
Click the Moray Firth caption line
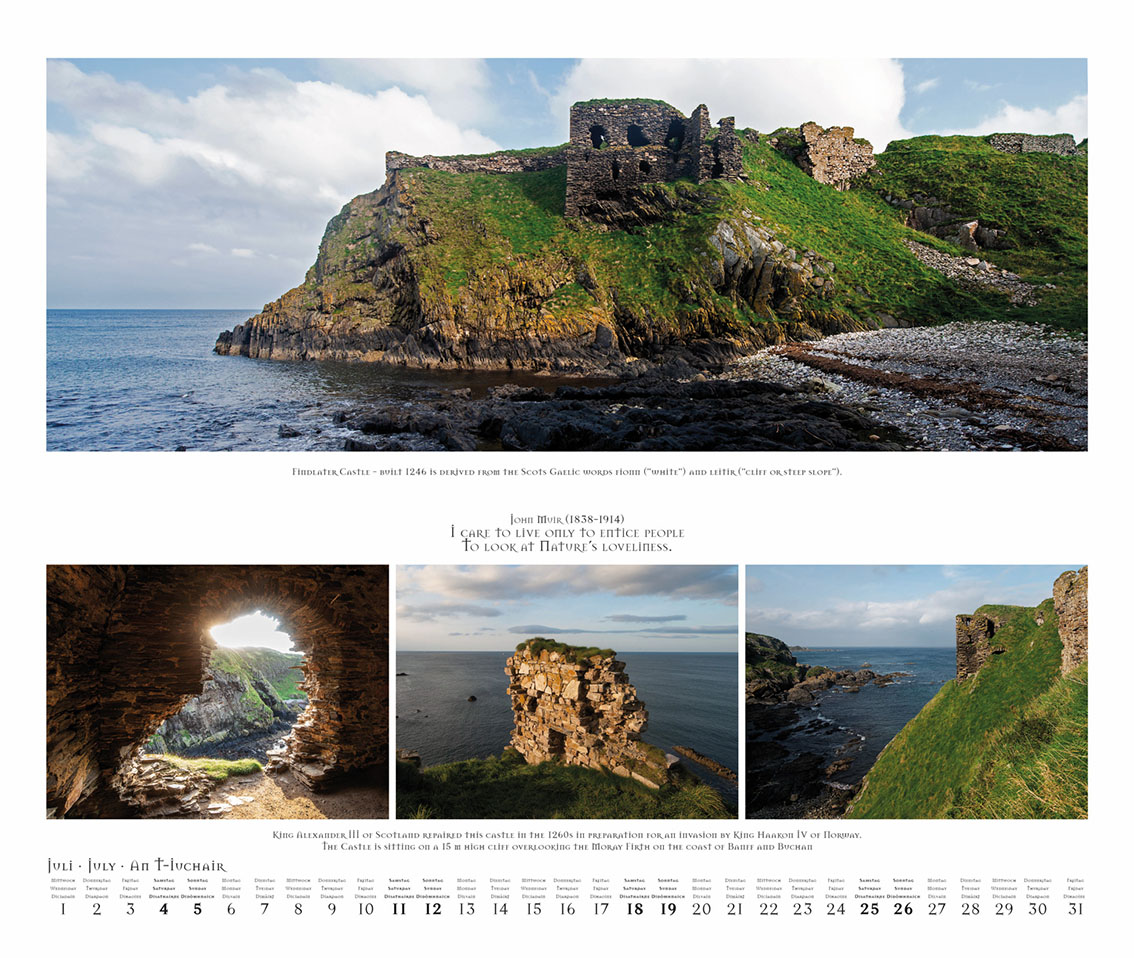[566, 846]
